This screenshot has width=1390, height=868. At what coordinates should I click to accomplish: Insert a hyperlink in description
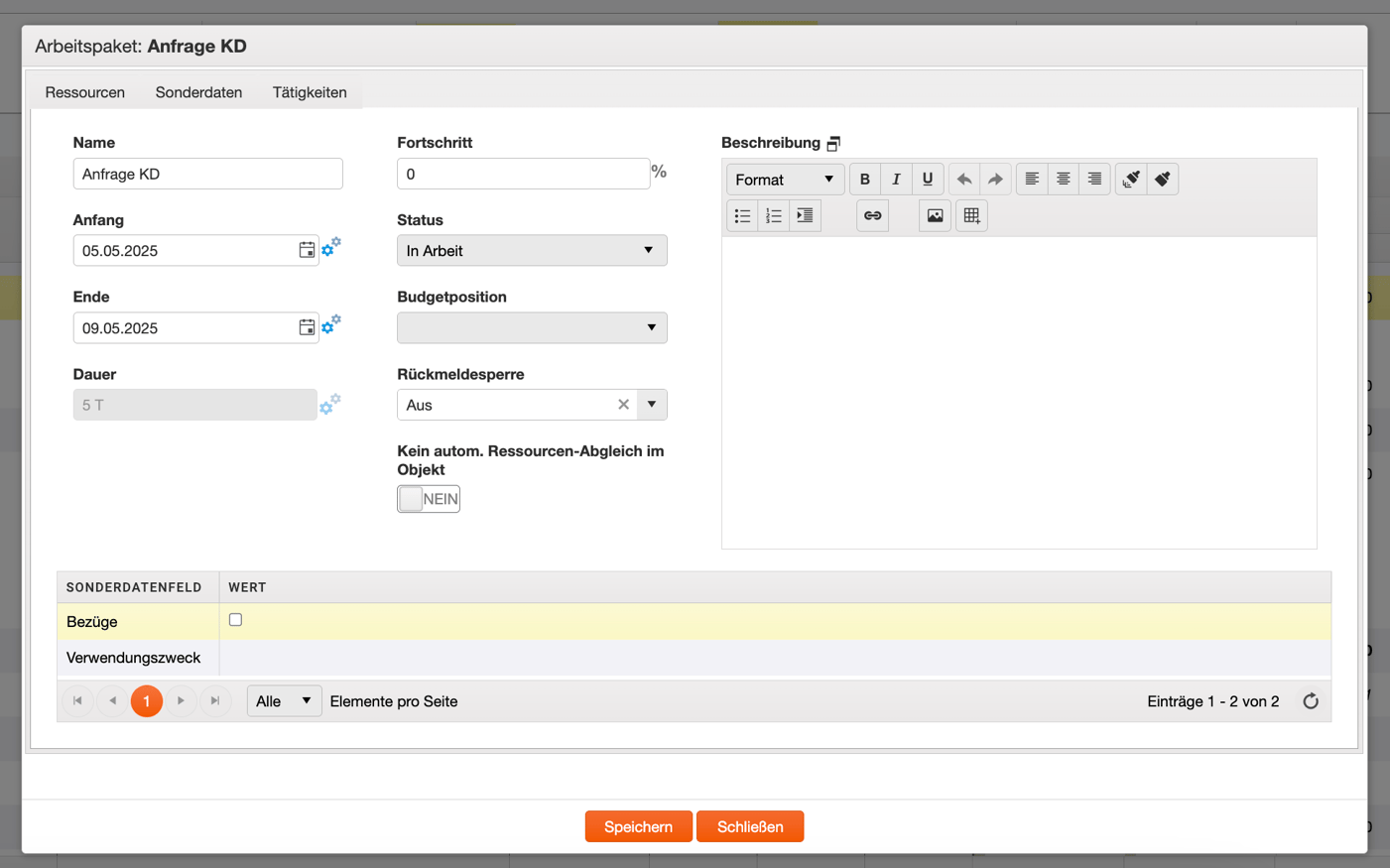(x=872, y=215)
